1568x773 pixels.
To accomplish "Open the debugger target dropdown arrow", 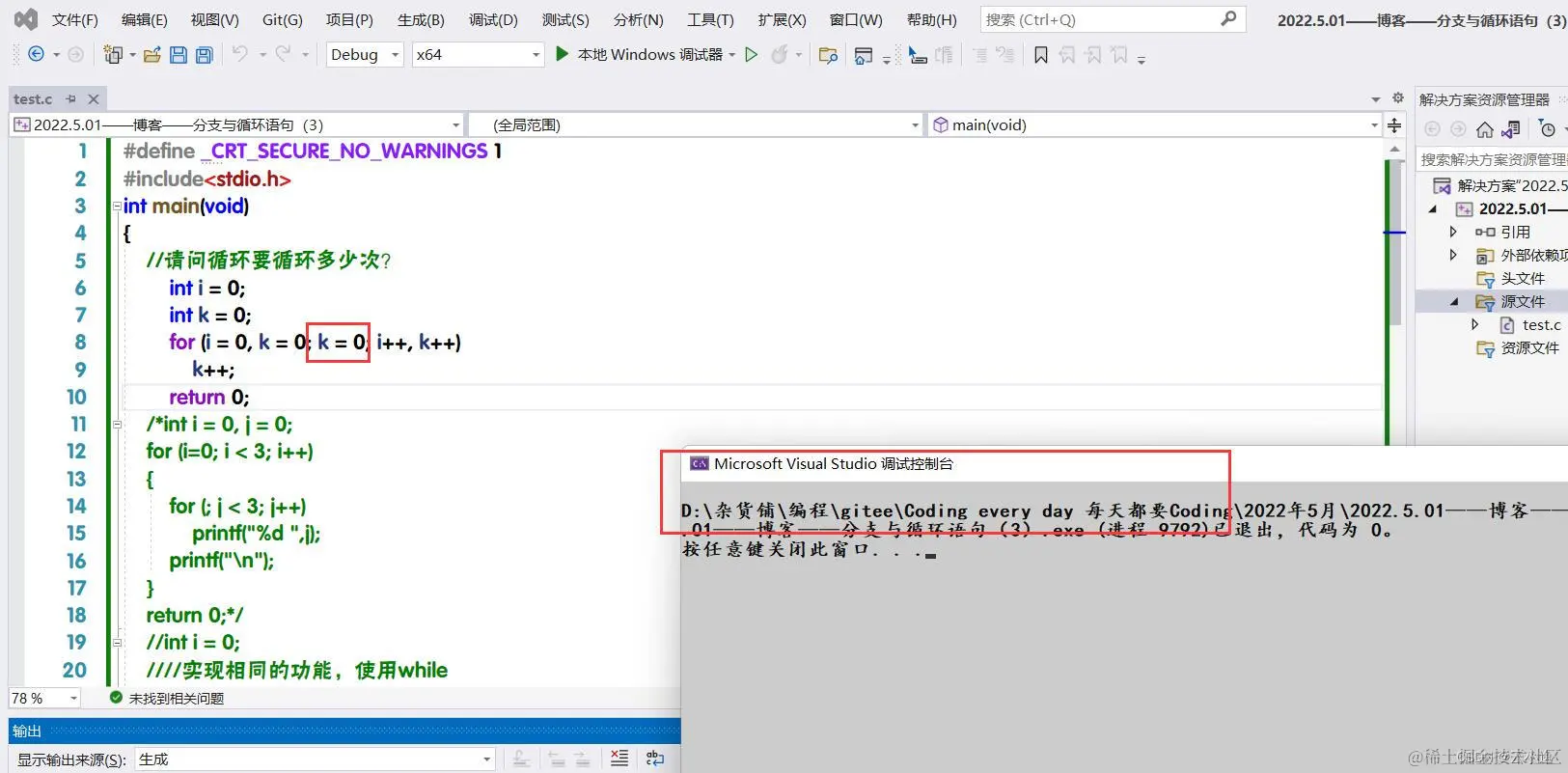I will (x=732, y=55).
